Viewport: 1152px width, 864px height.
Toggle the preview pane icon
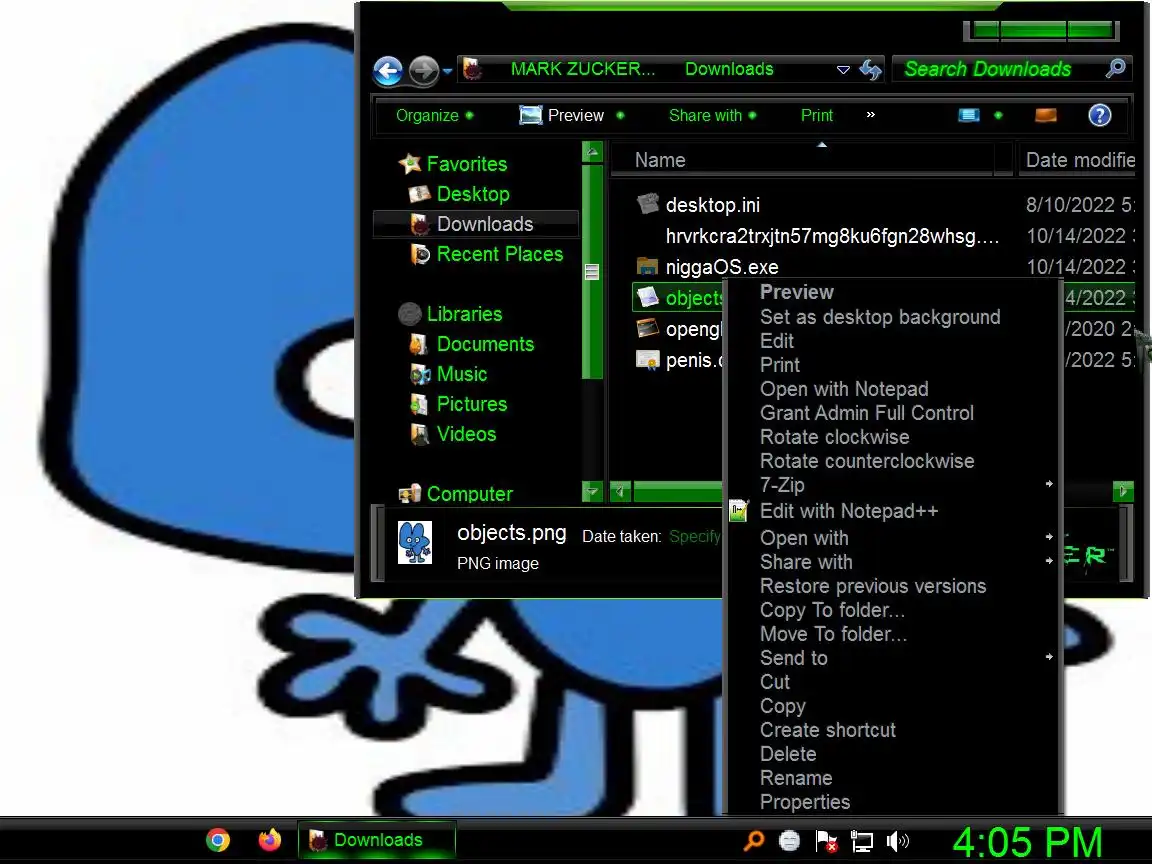(1045, 115)
